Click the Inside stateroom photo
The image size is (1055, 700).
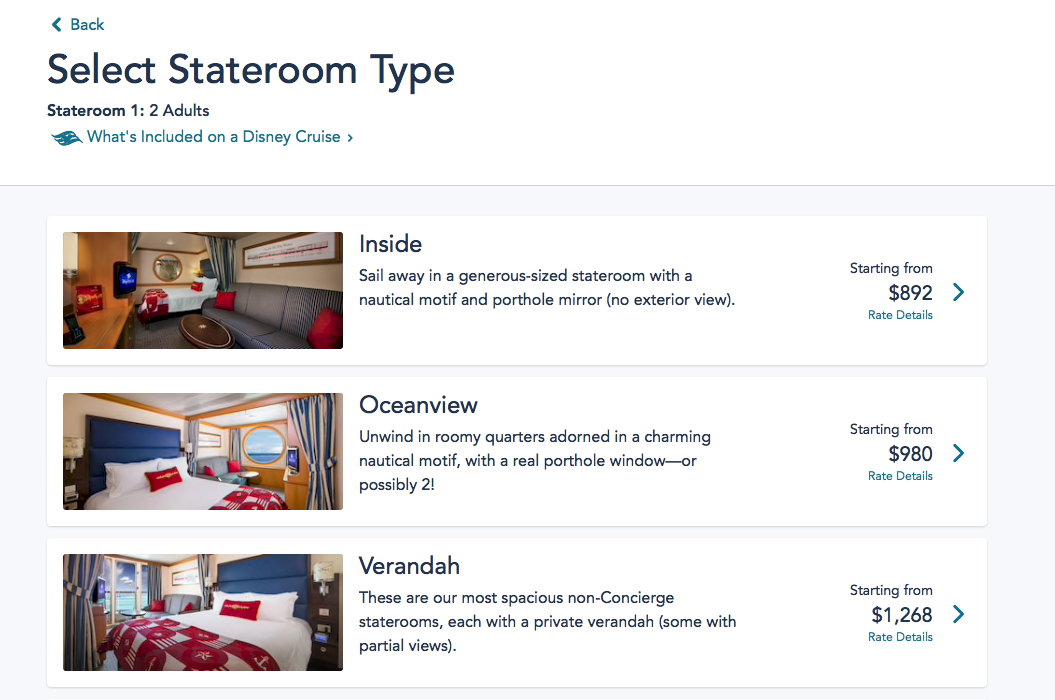click(x=203, y=290)
